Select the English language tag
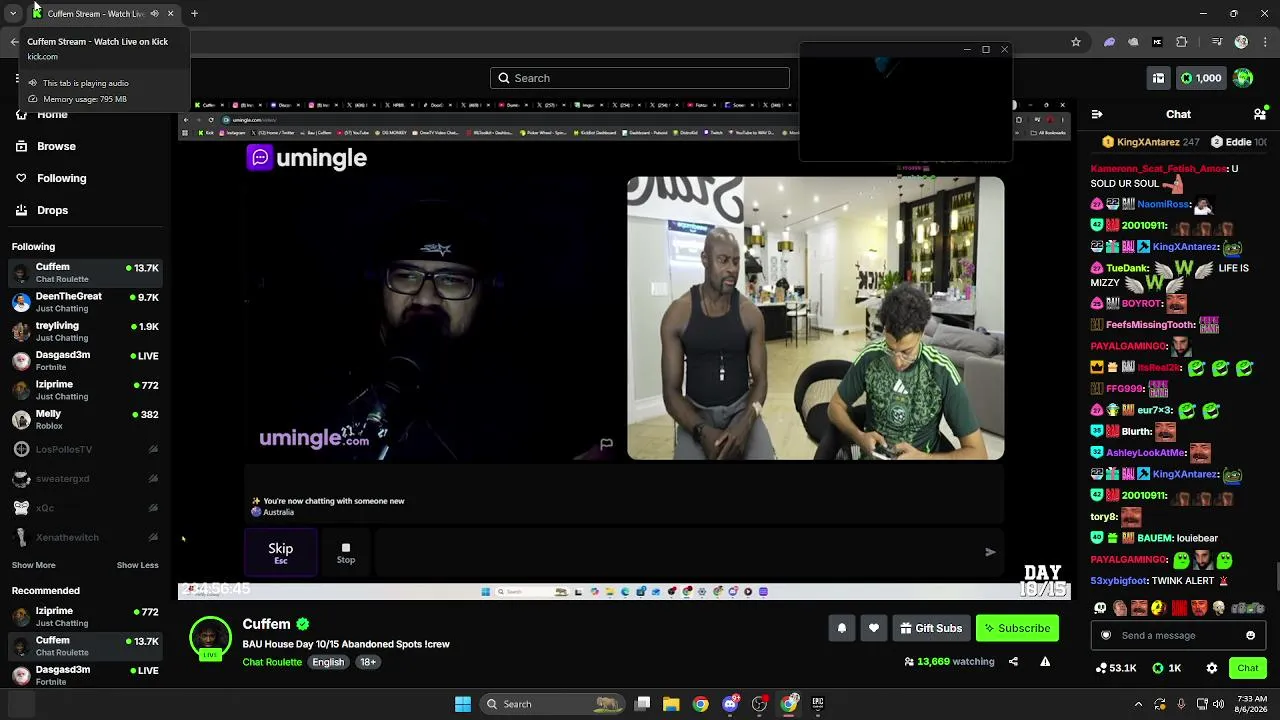Viewport: 1280px width, 720px height. point(328,662)
